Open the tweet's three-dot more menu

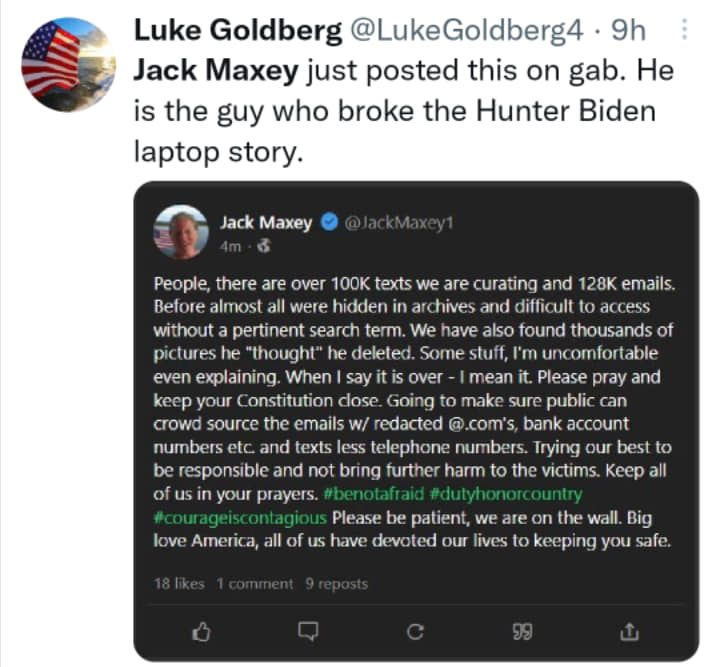coord(684,30)
